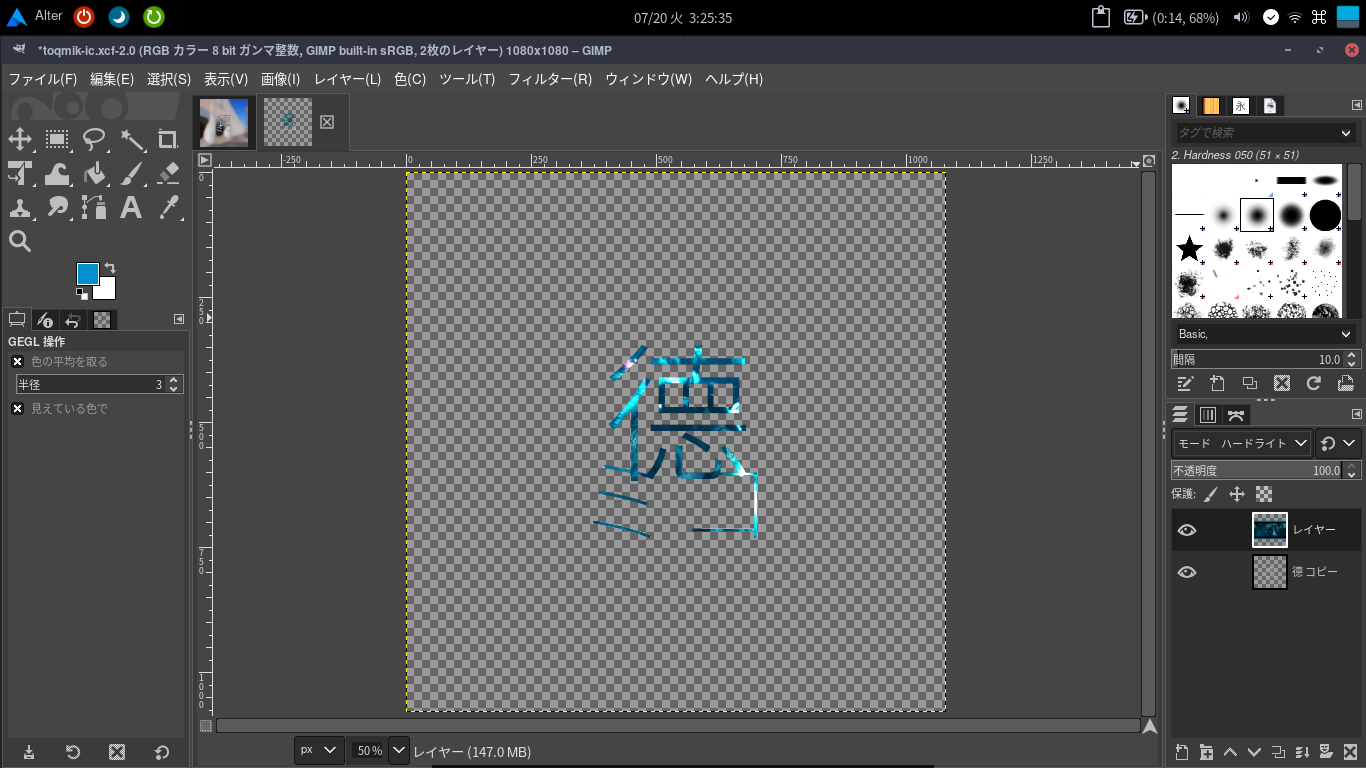Select the Text tool in toolbox
The image size is (1366, 768).
[x=131, y=207]
